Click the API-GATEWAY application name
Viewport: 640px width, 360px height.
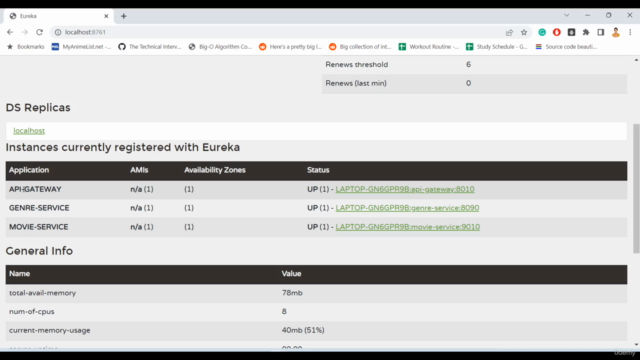35,189
